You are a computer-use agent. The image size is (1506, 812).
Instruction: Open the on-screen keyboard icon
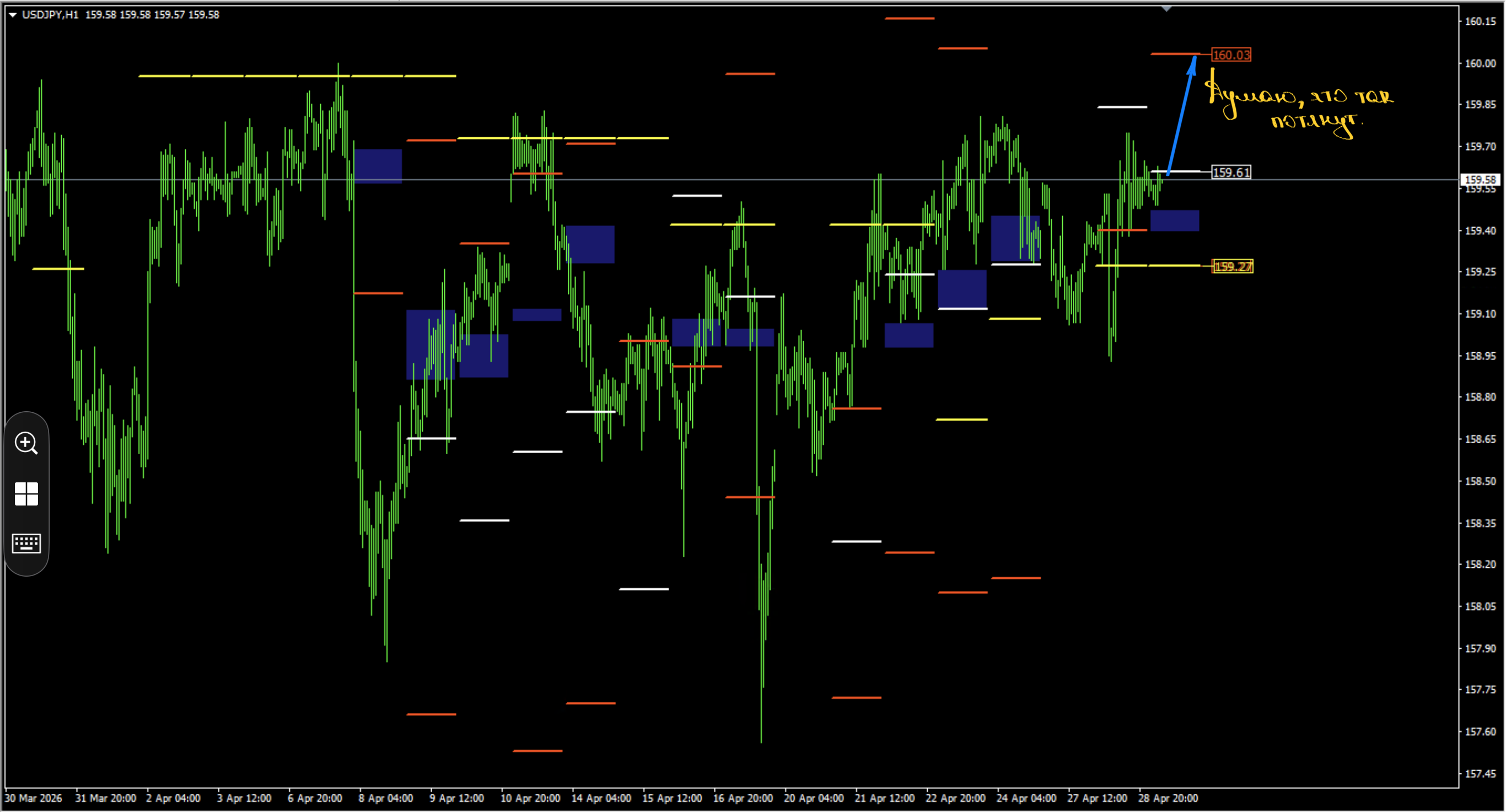tap(26, 543)
